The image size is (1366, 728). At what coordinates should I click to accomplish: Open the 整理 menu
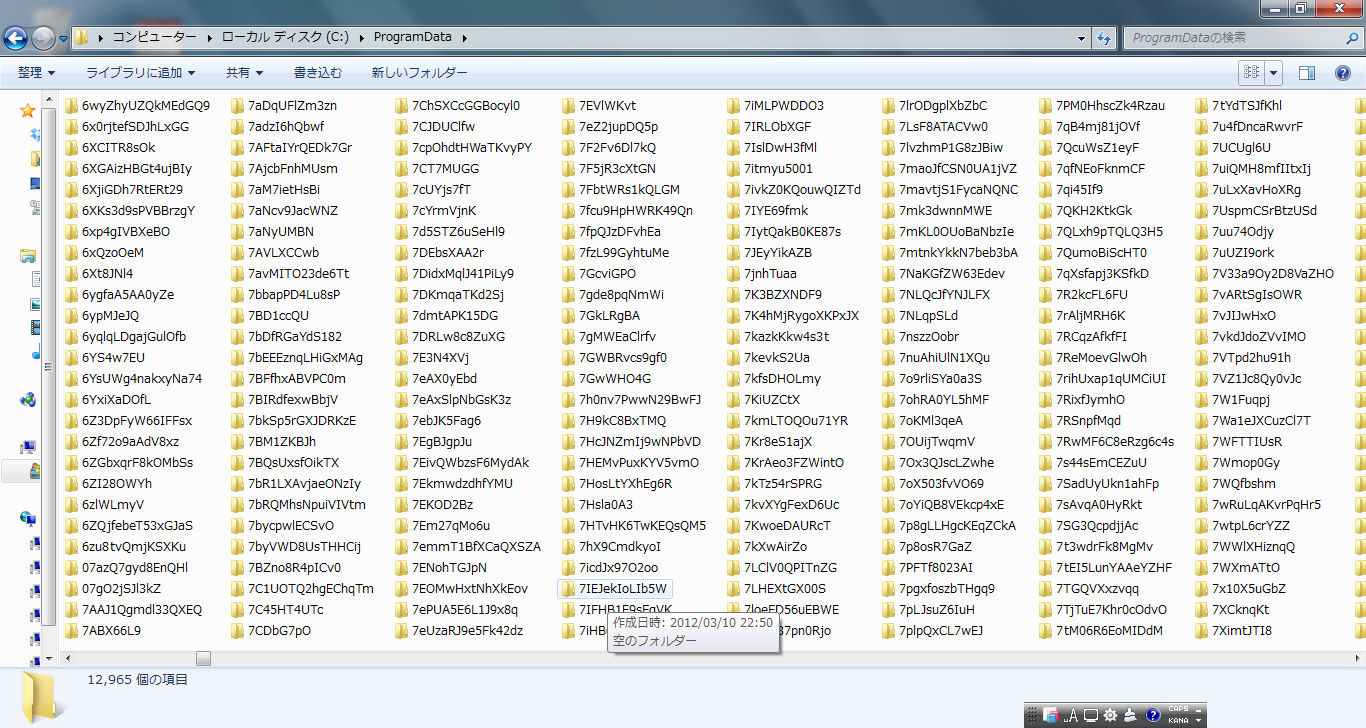(36, 73)
